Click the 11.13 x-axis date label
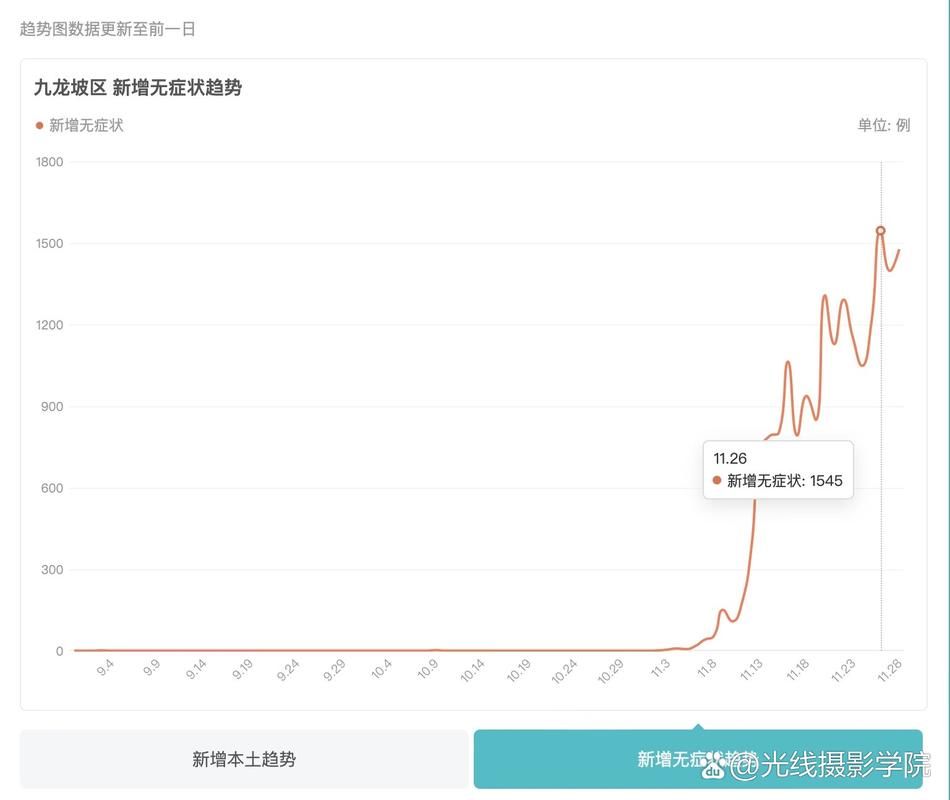950x800 pixels. (x=751, y=670)
